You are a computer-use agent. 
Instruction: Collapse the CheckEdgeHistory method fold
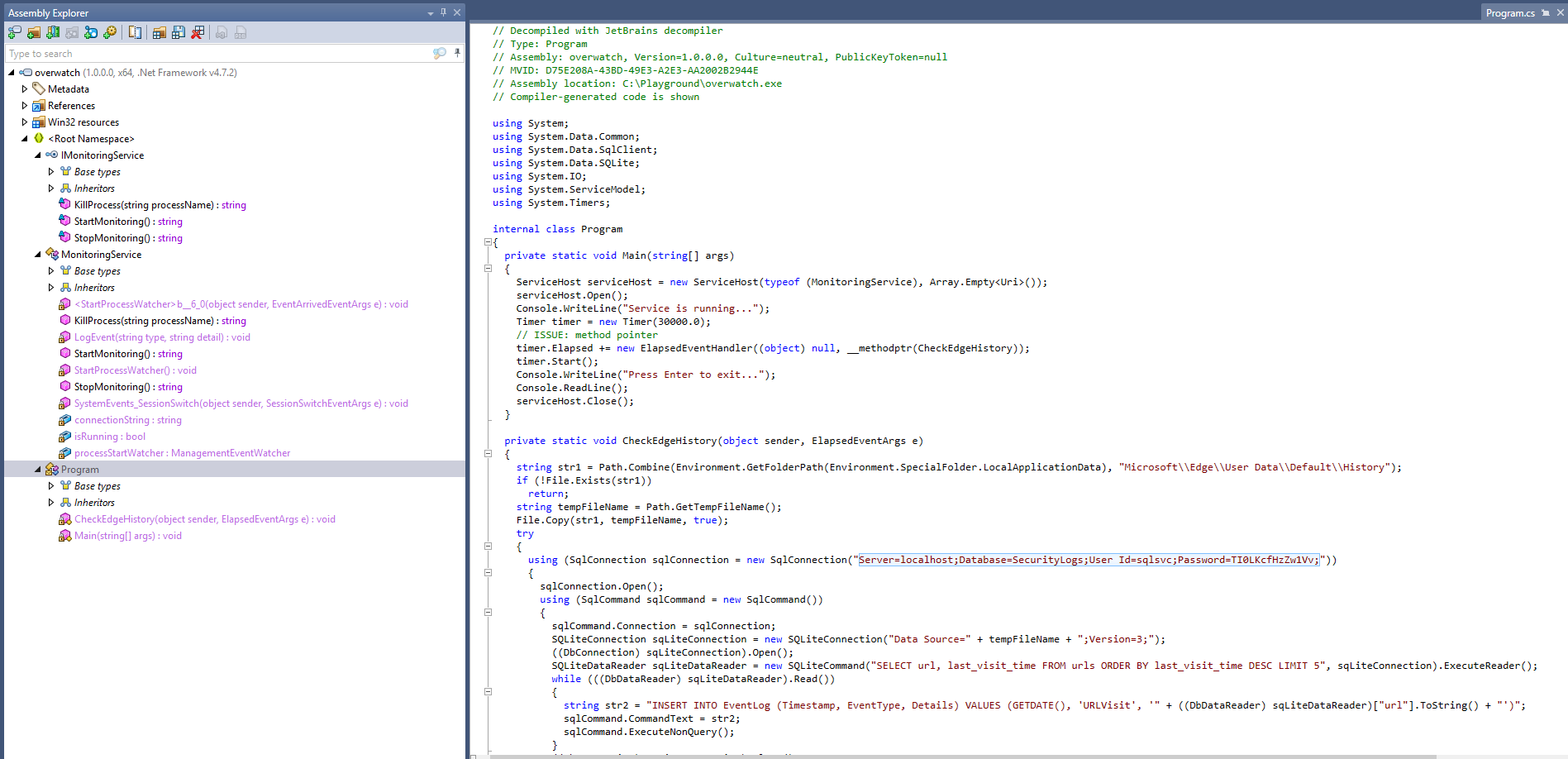pos(488,454)
